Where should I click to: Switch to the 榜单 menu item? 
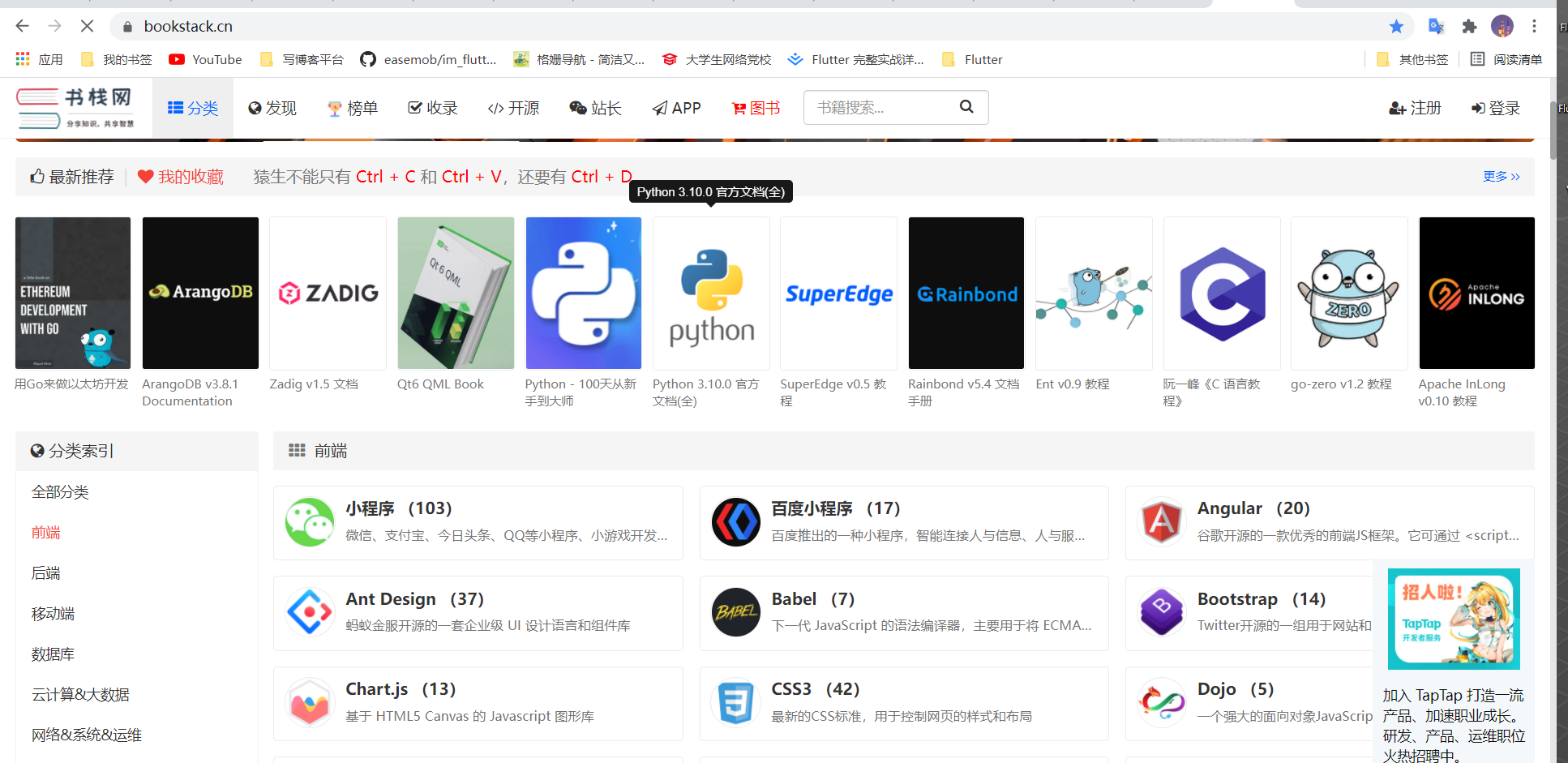(x=353, y=109)
